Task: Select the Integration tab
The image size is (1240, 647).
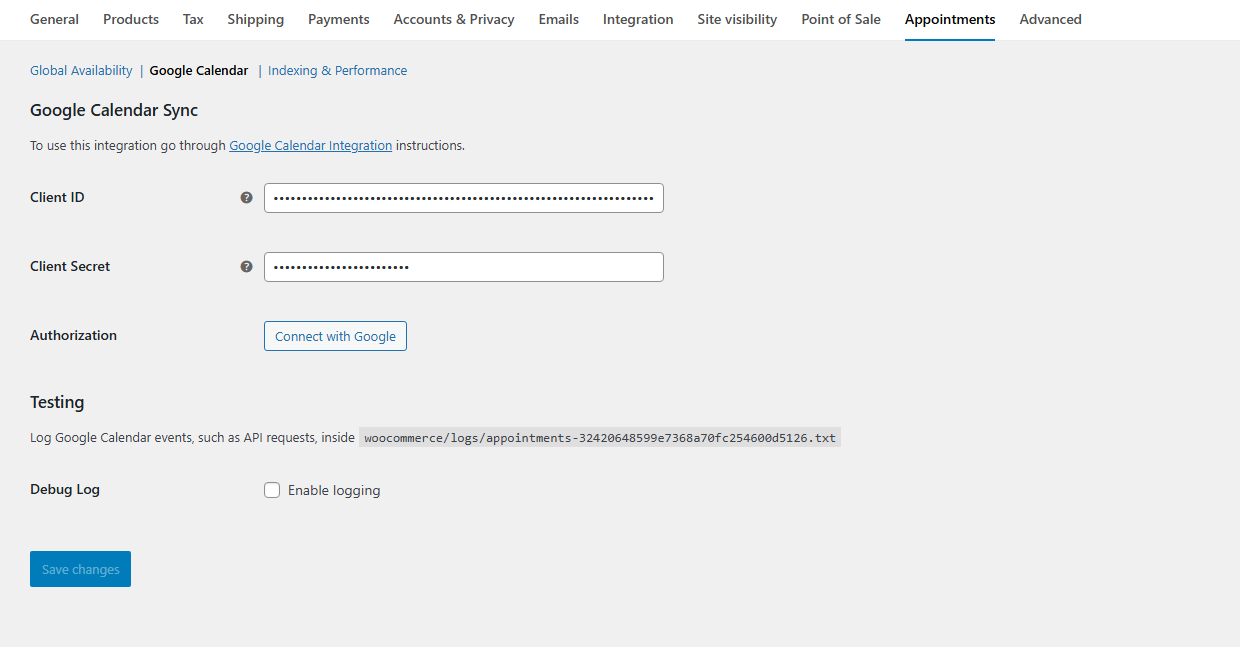Action: (x=637, y=19)
